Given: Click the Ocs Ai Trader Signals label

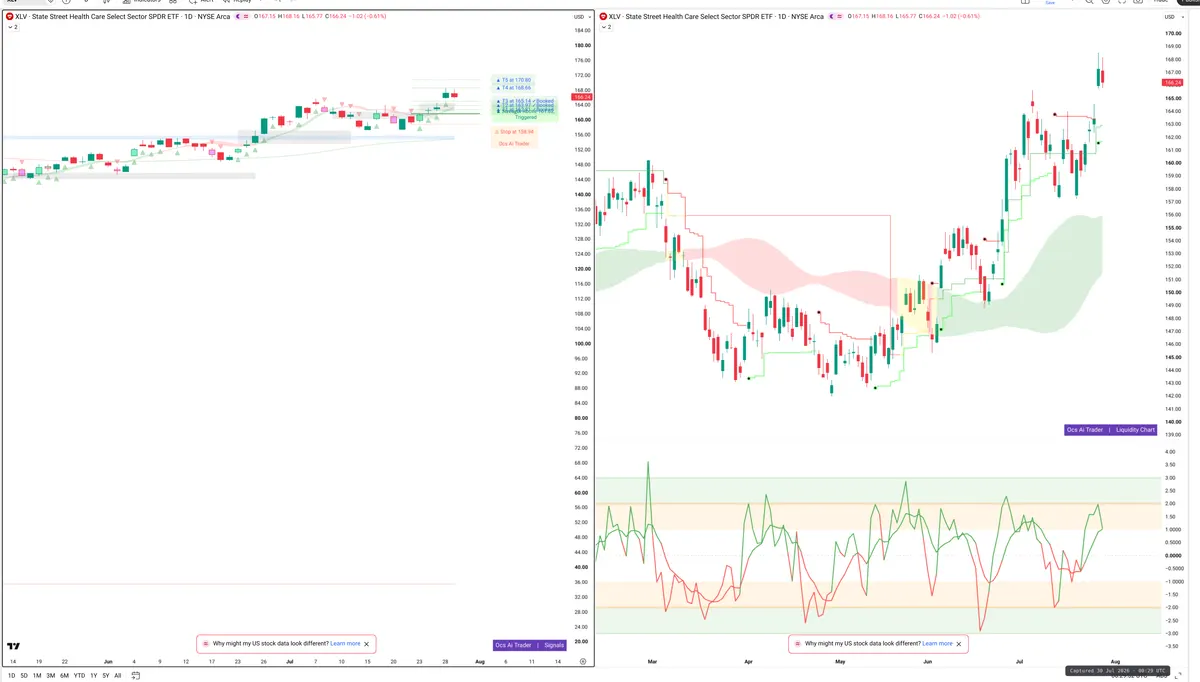Looking at the screenshot, I should [530, 645].
